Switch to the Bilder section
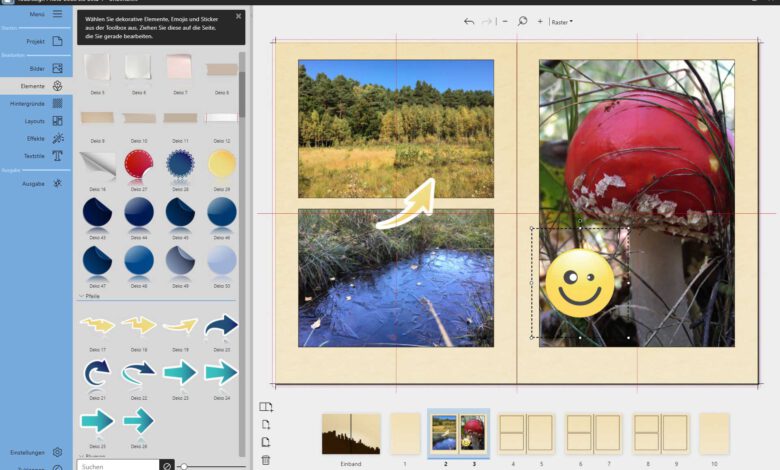This screenshot has height=470, width=780. 36,68
